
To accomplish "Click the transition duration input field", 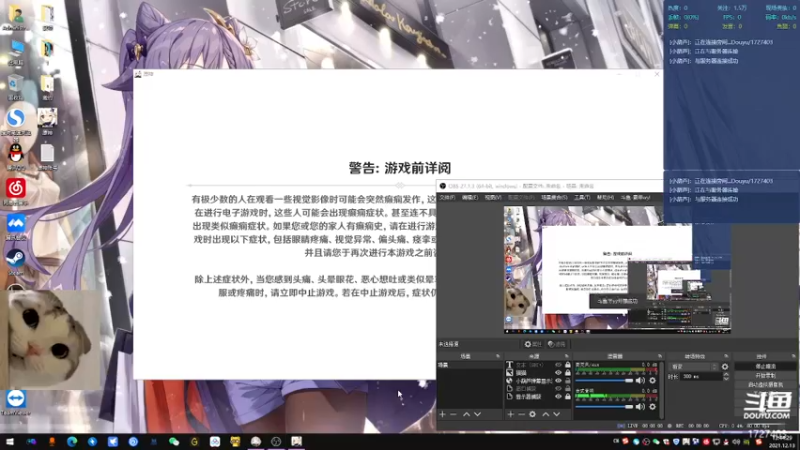I will click(702, 377).
